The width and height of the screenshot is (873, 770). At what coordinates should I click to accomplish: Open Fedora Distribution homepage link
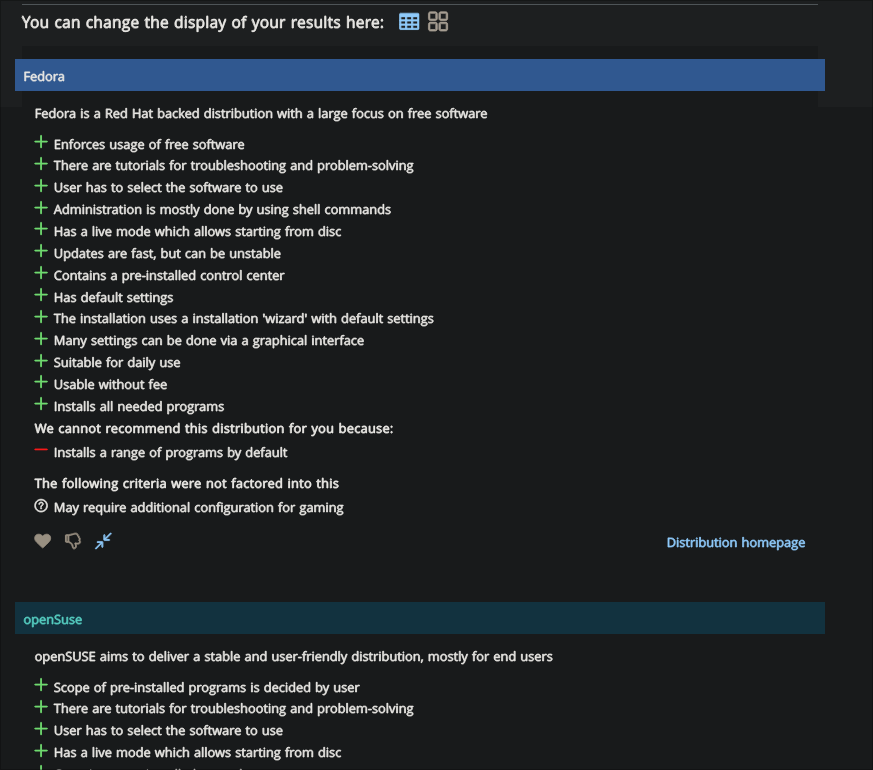pyautogui.click(x=735, y=542)
